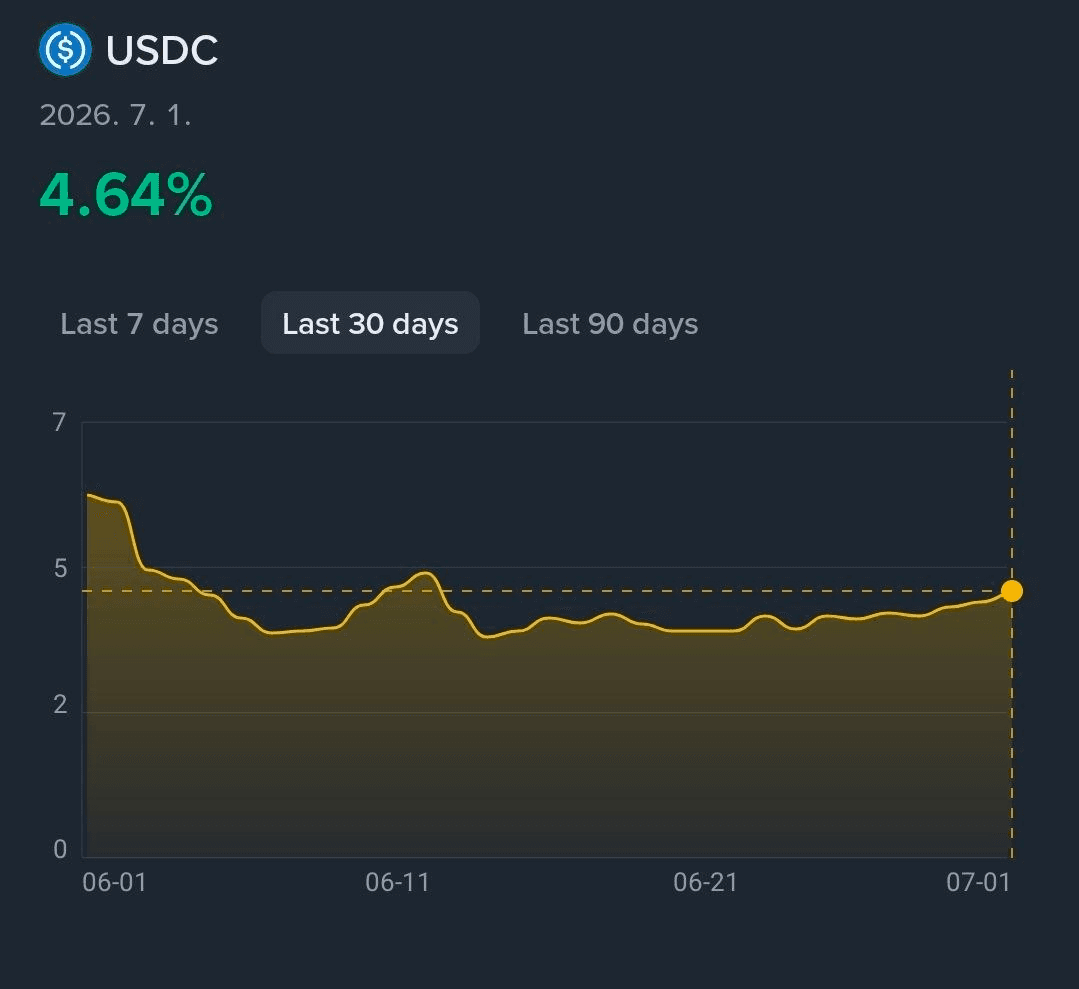
Task: Click the yellow data point marker on chart
Action: (1012, 591)
